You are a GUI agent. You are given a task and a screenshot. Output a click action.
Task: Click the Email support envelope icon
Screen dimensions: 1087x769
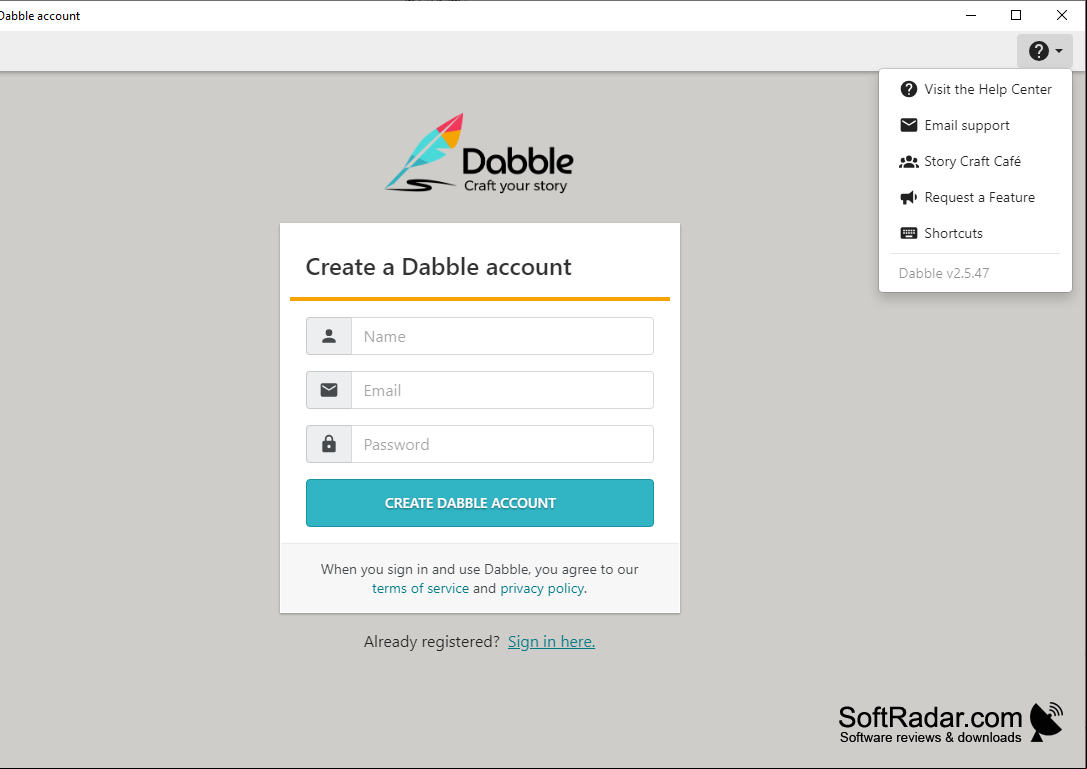908,125
